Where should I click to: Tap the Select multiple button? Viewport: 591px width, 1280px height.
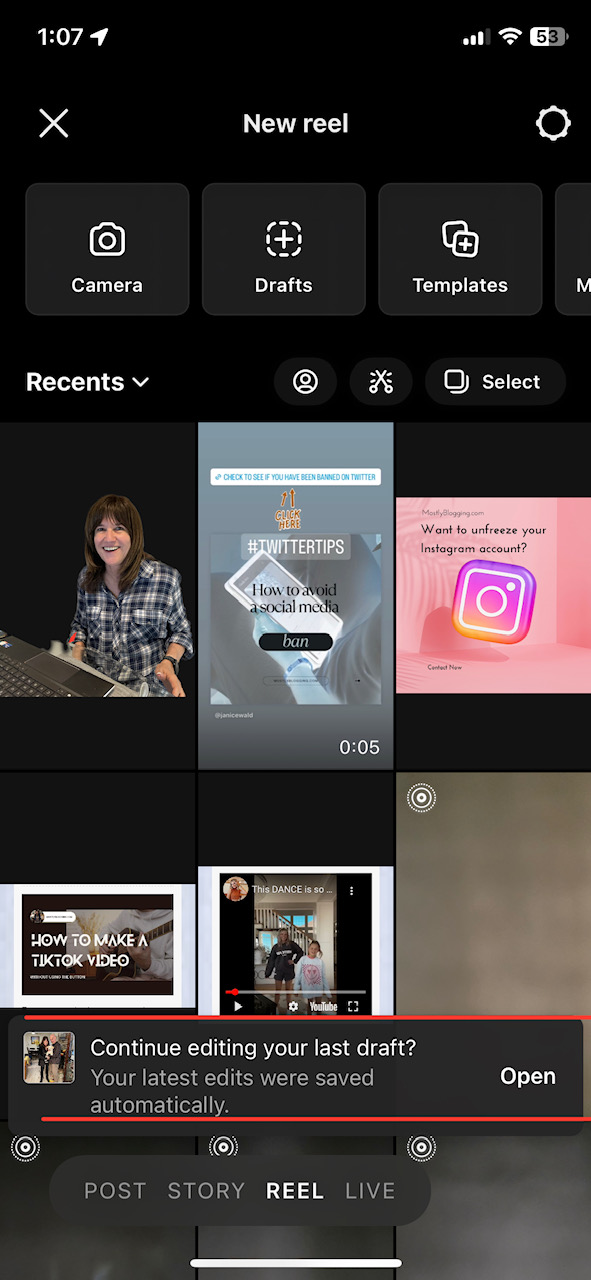pyautogui.click(x=495, y=382)
